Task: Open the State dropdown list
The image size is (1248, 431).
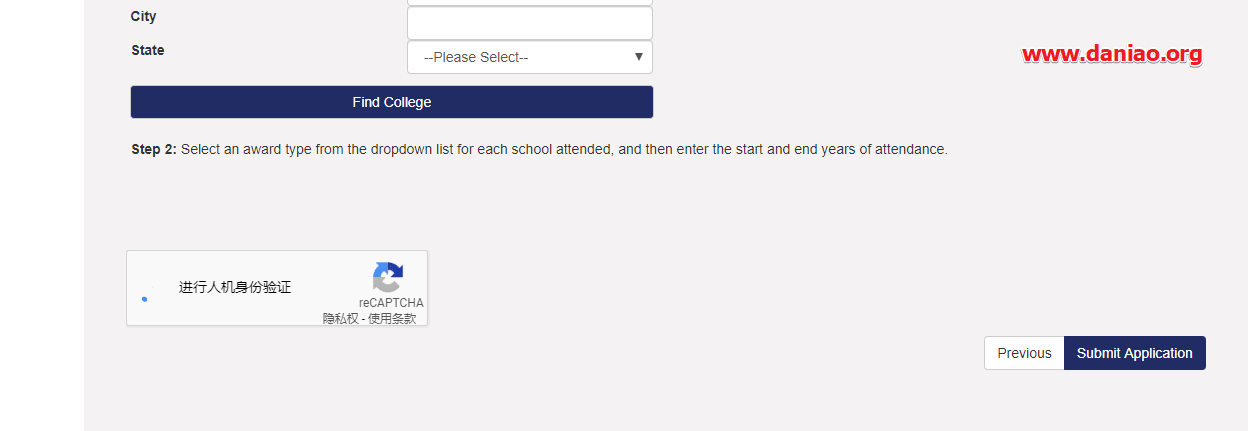Action: coord(530,57)
